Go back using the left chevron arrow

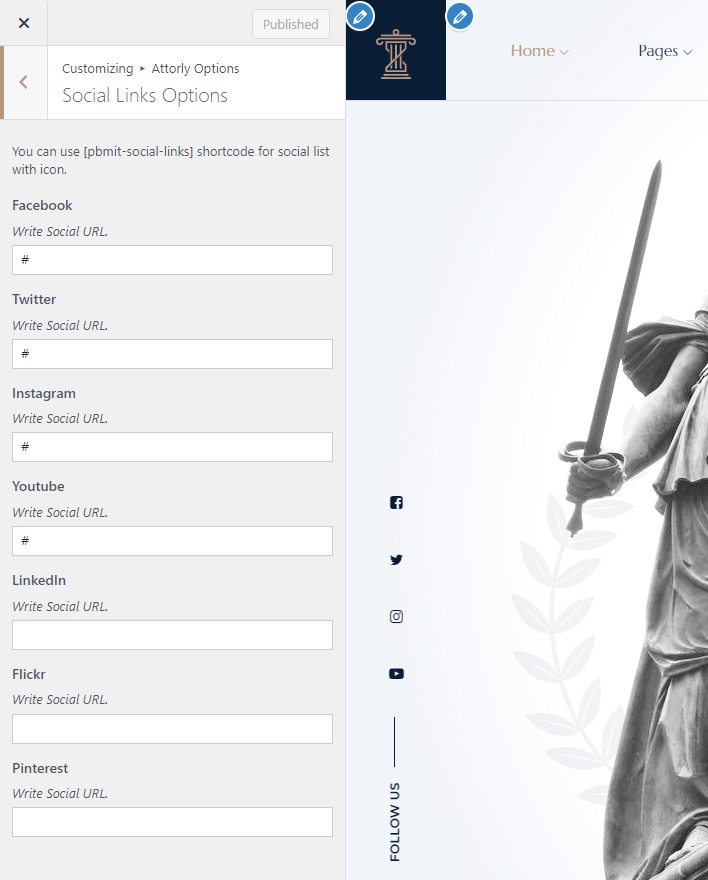pyautogui.click(x=23, y=83)
